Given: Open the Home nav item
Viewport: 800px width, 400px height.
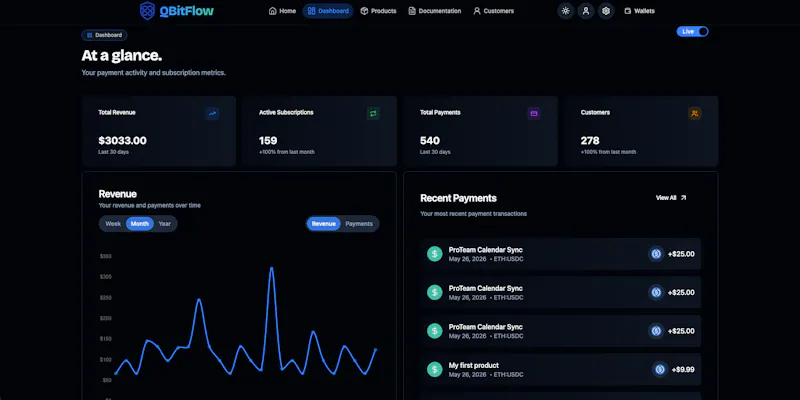Looking at the screenshot, I should pyautogui.click(x=282, y=11).
